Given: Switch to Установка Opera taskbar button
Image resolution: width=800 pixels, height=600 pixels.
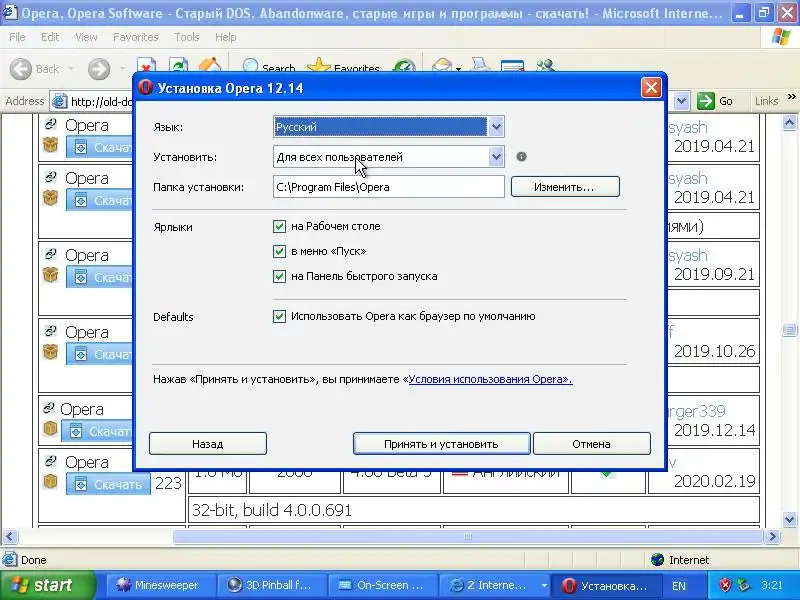Looking at the screenshot, I should tap(606, 585).
